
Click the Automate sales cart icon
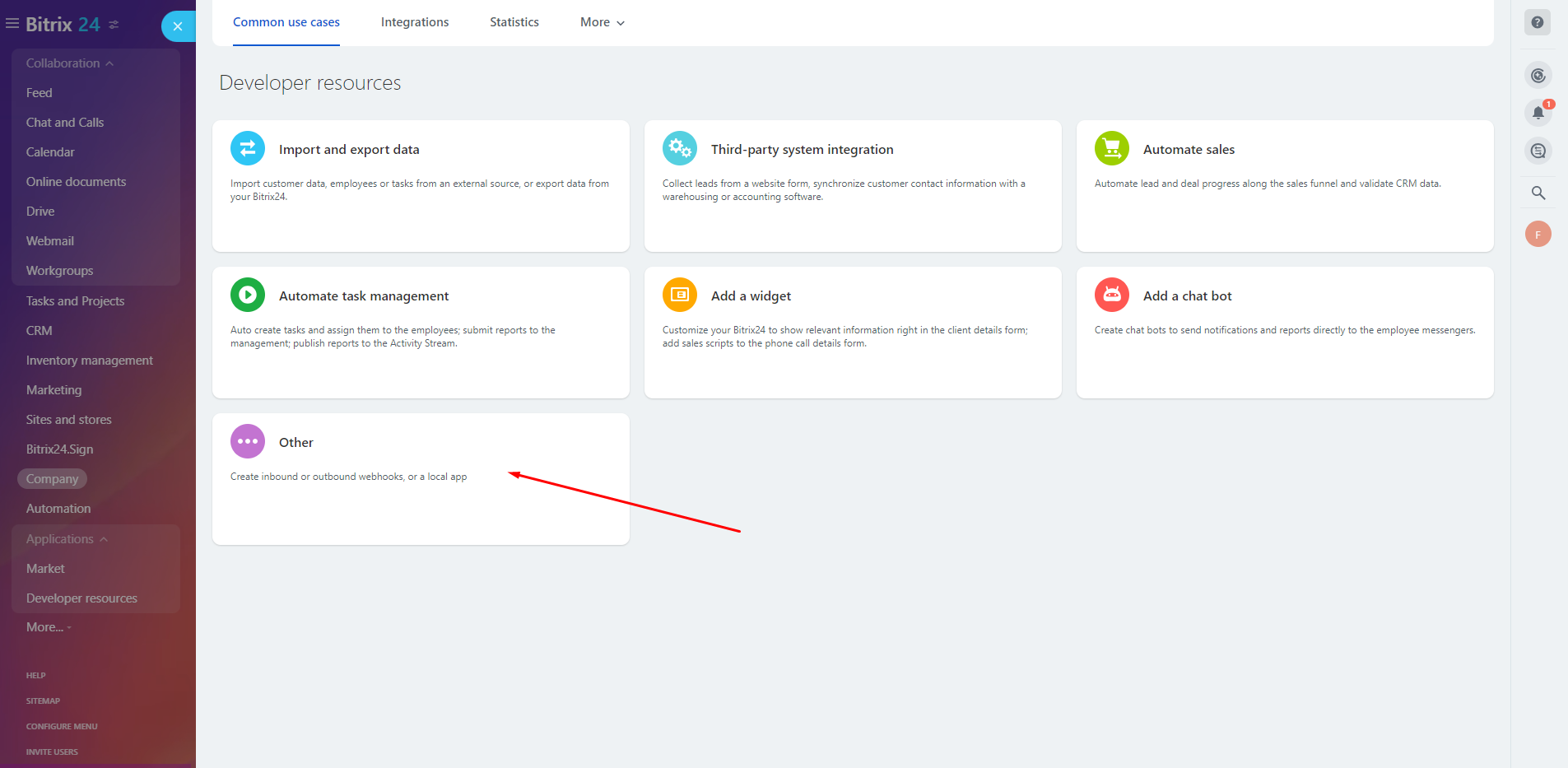click(1112, 149)
